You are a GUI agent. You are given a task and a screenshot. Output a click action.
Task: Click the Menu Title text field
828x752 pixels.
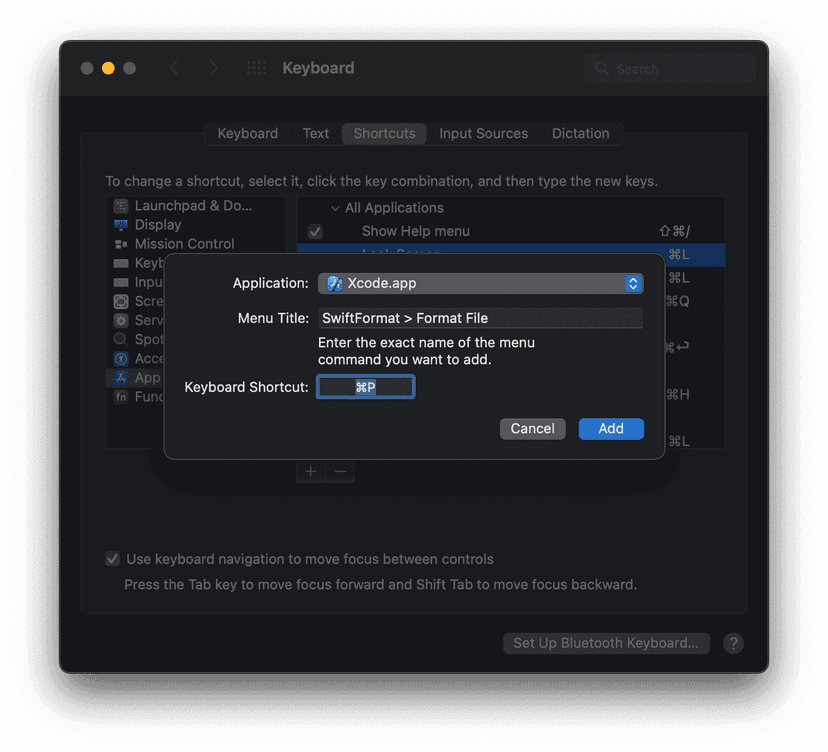pyautogui.click(x=480, y=319)
